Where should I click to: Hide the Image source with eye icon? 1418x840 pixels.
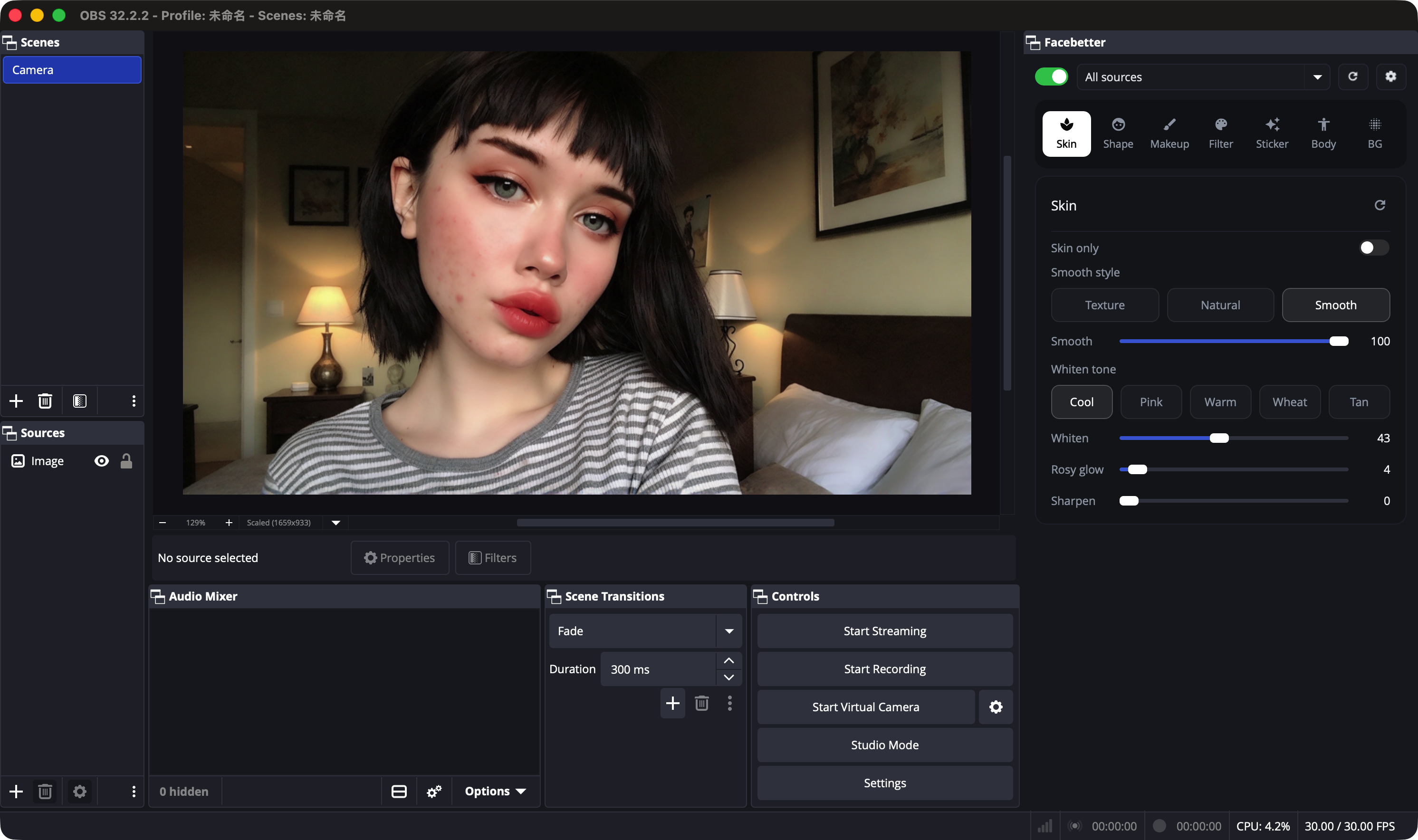click(101, 461)
